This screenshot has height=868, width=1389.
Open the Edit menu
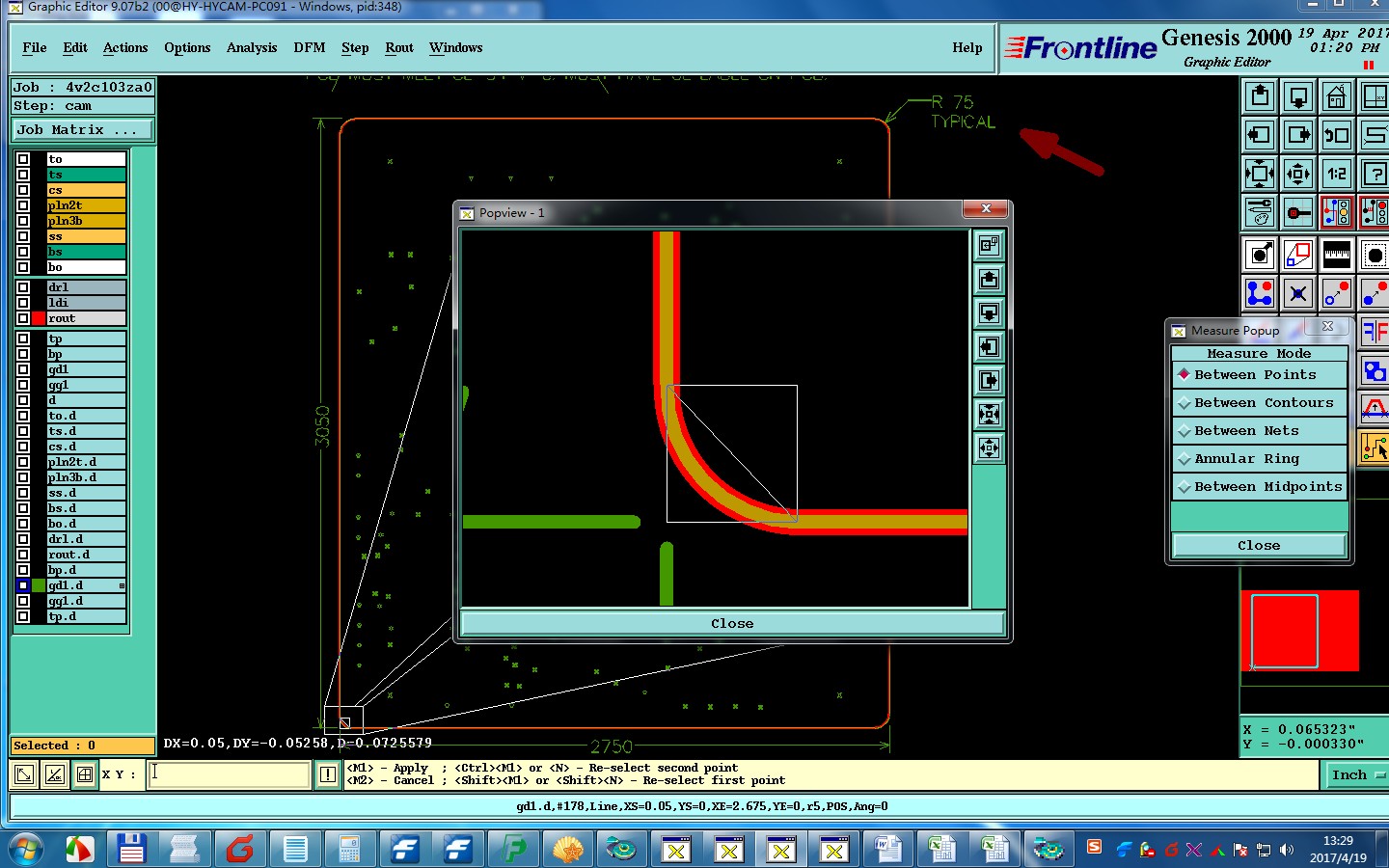tap(75, 47)
